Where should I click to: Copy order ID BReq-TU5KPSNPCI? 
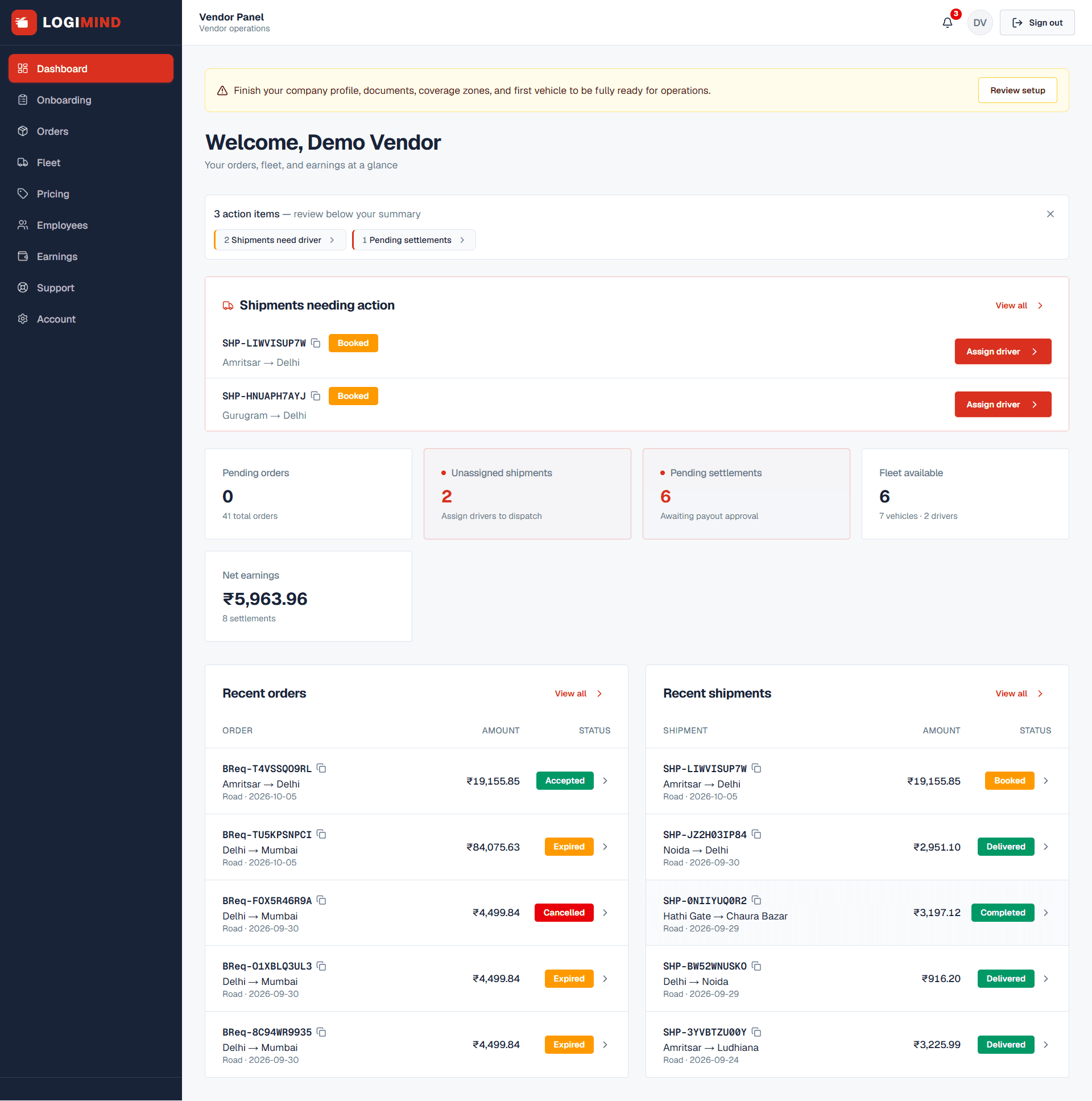click(321, 834)
